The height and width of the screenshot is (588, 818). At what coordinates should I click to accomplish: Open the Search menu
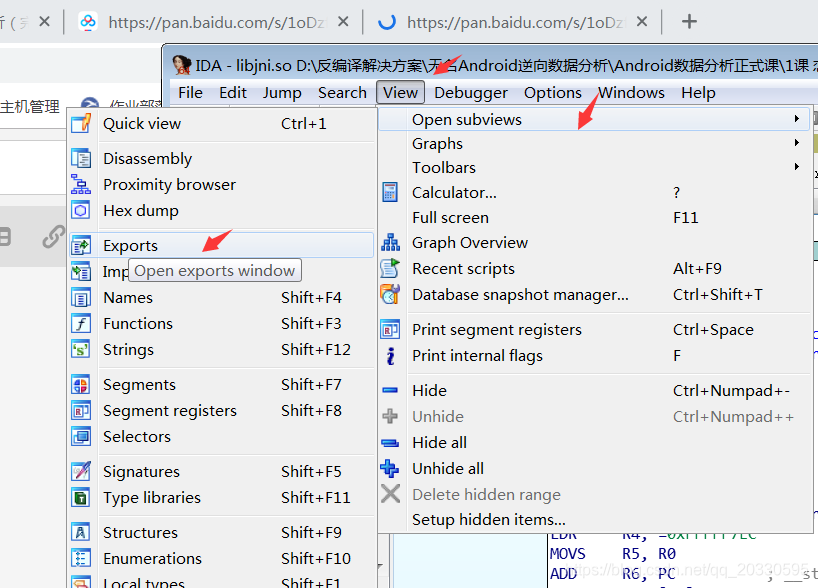[342, 93]
